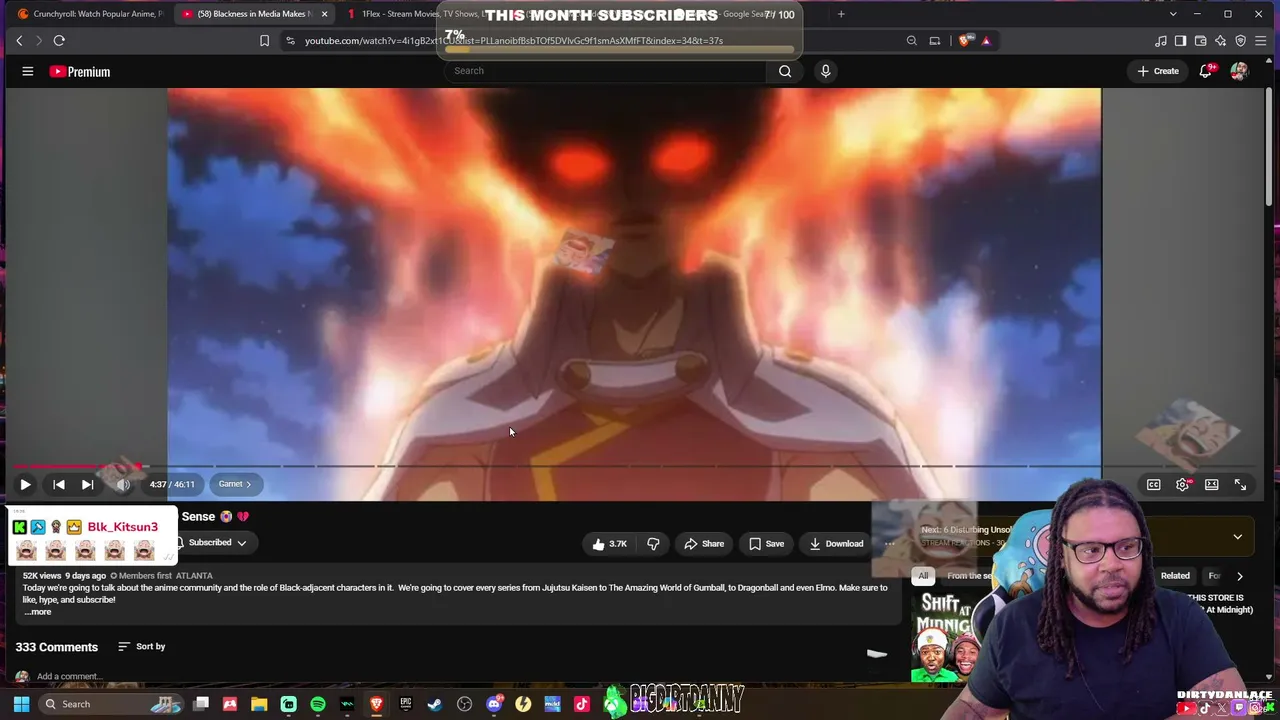
Task: Focus the Add a comment field
Action: click(69, 677)
